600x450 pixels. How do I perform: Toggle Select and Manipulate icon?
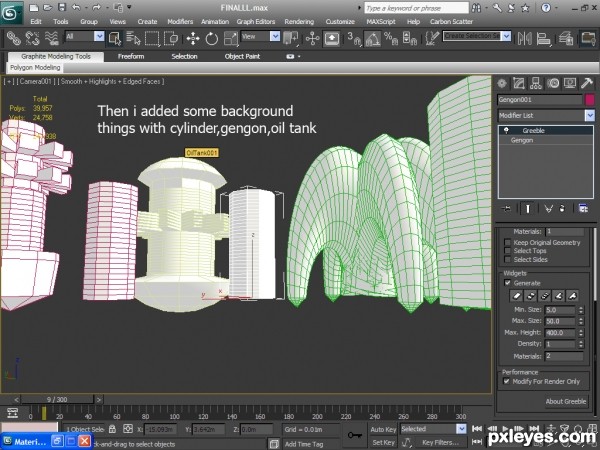[x=313, y=38]
